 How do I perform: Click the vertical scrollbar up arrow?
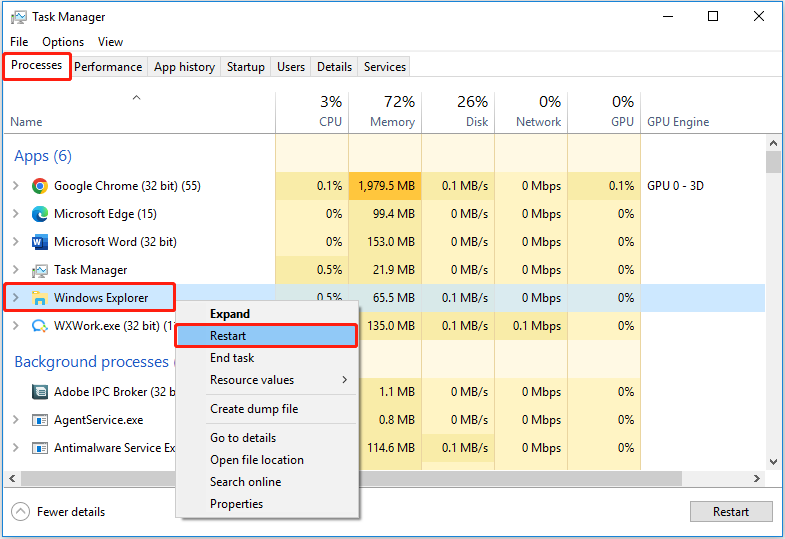[773, 143]
